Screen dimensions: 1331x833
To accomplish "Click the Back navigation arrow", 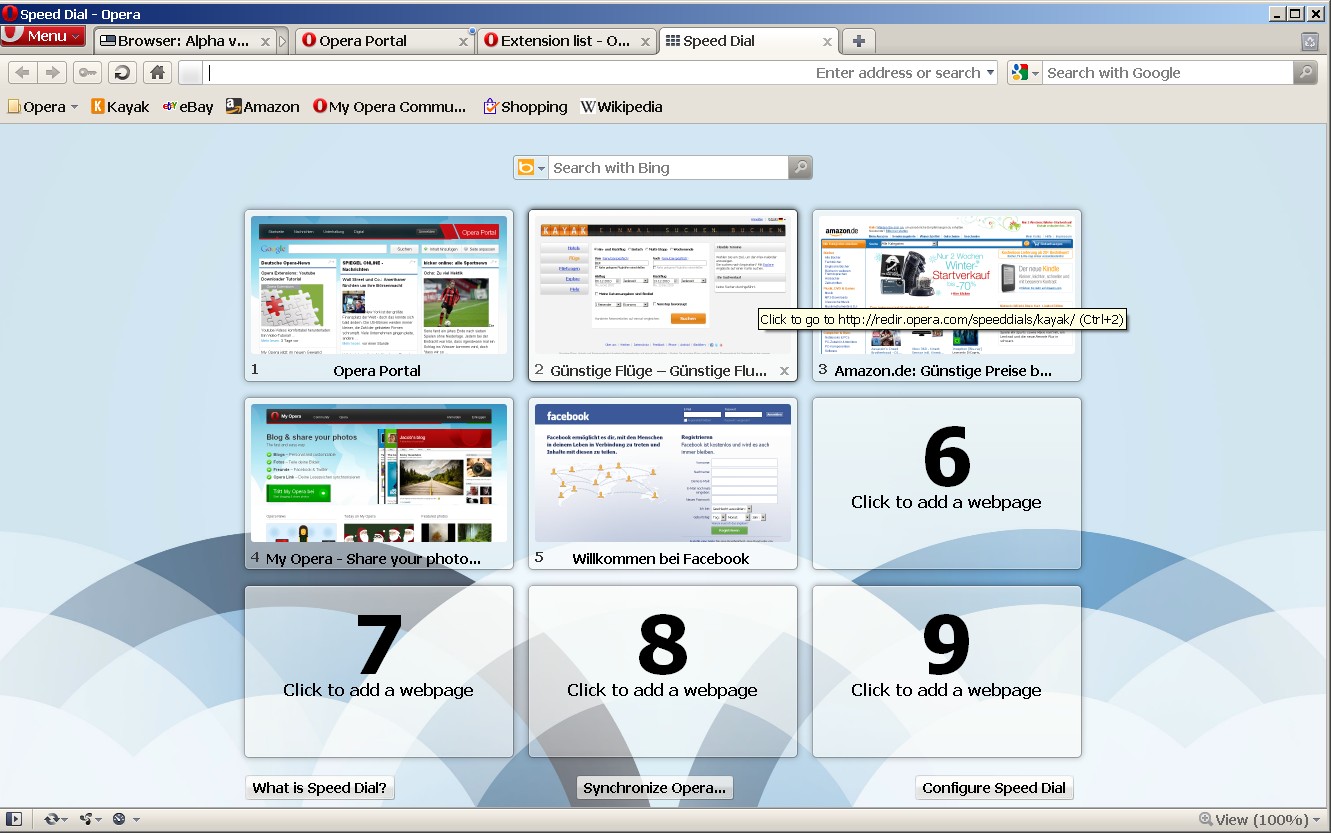I will (x=22, y=72).
